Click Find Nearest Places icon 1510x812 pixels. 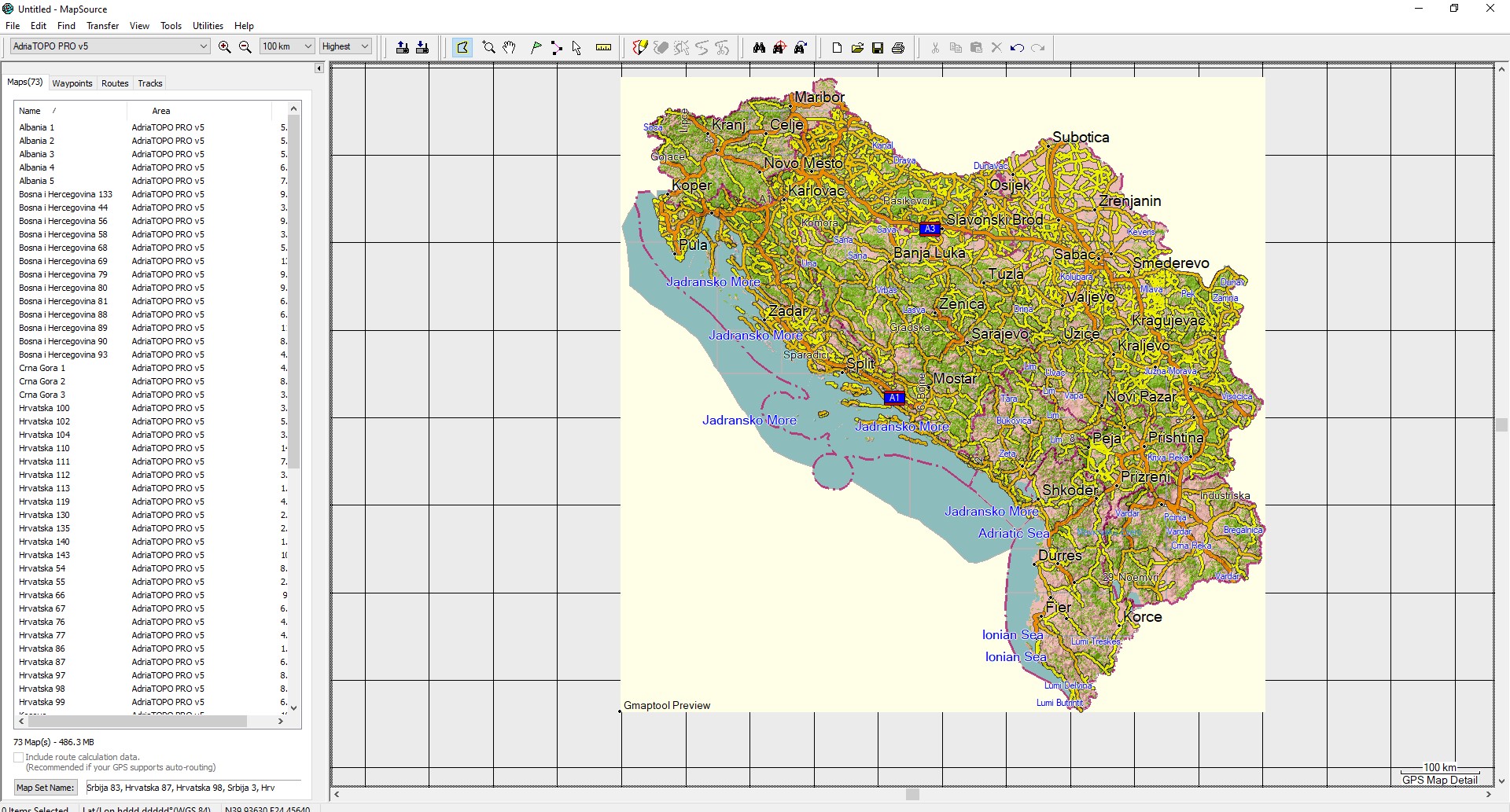pos(779,47)
